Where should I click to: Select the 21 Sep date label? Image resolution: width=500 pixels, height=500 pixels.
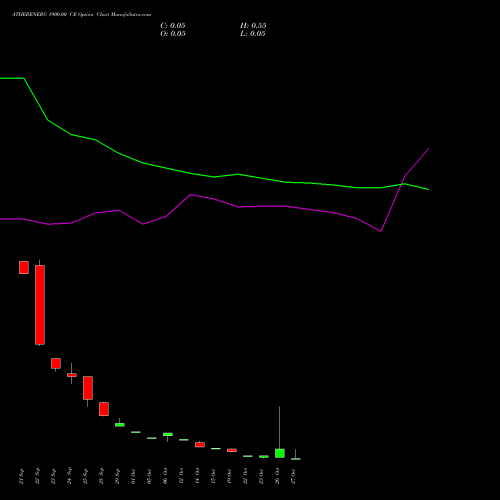point(22,476)
